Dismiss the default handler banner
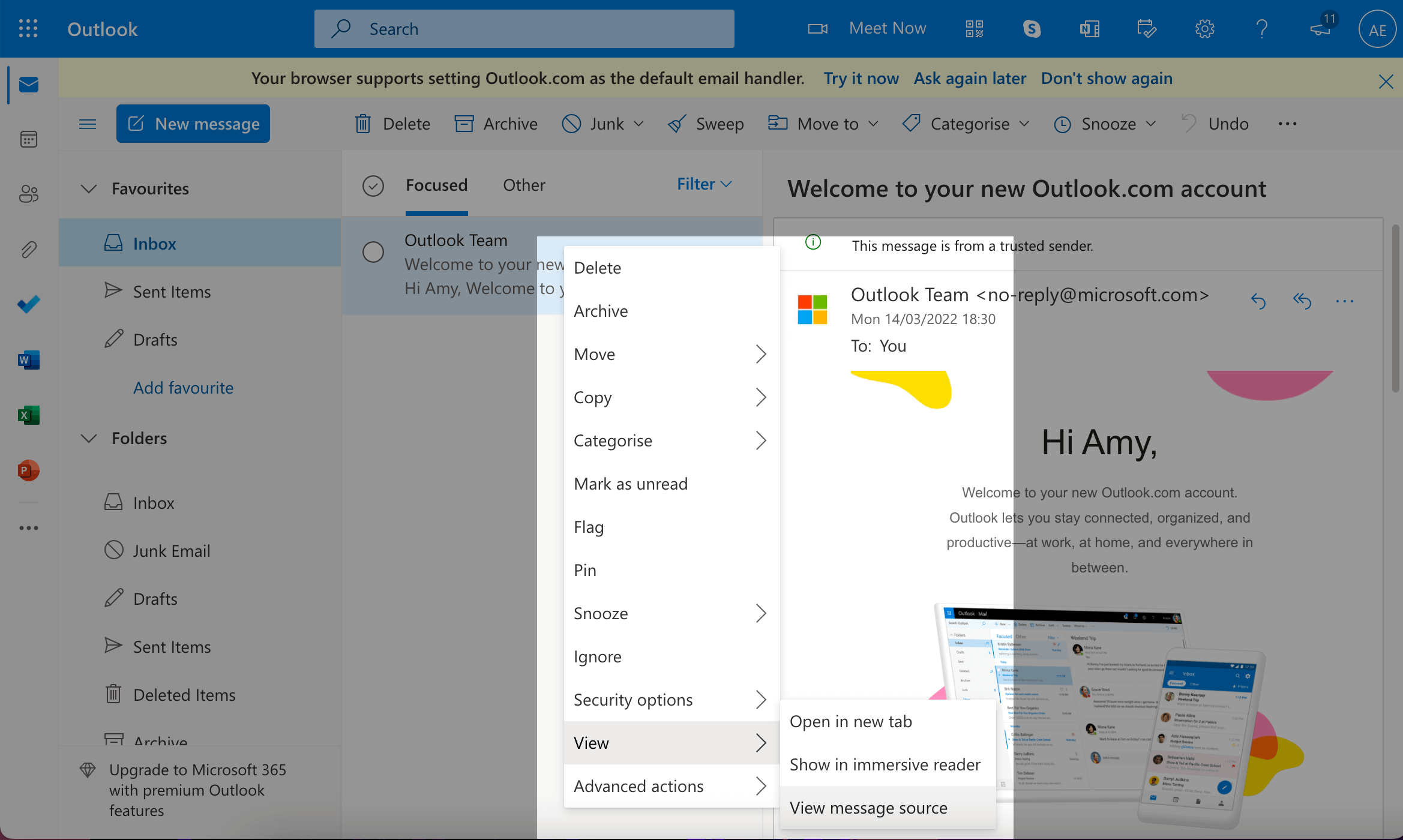Image resolution: width=1403 pixels, height=840 pixels. click(x=1386, y=81)
